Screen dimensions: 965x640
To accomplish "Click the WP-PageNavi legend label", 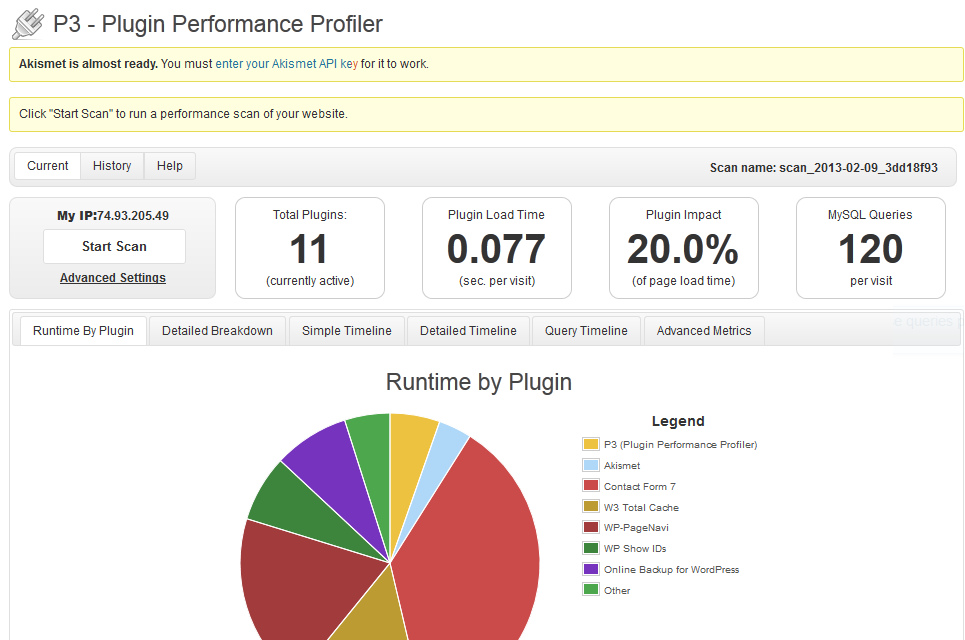I will (x=636, y=527).
